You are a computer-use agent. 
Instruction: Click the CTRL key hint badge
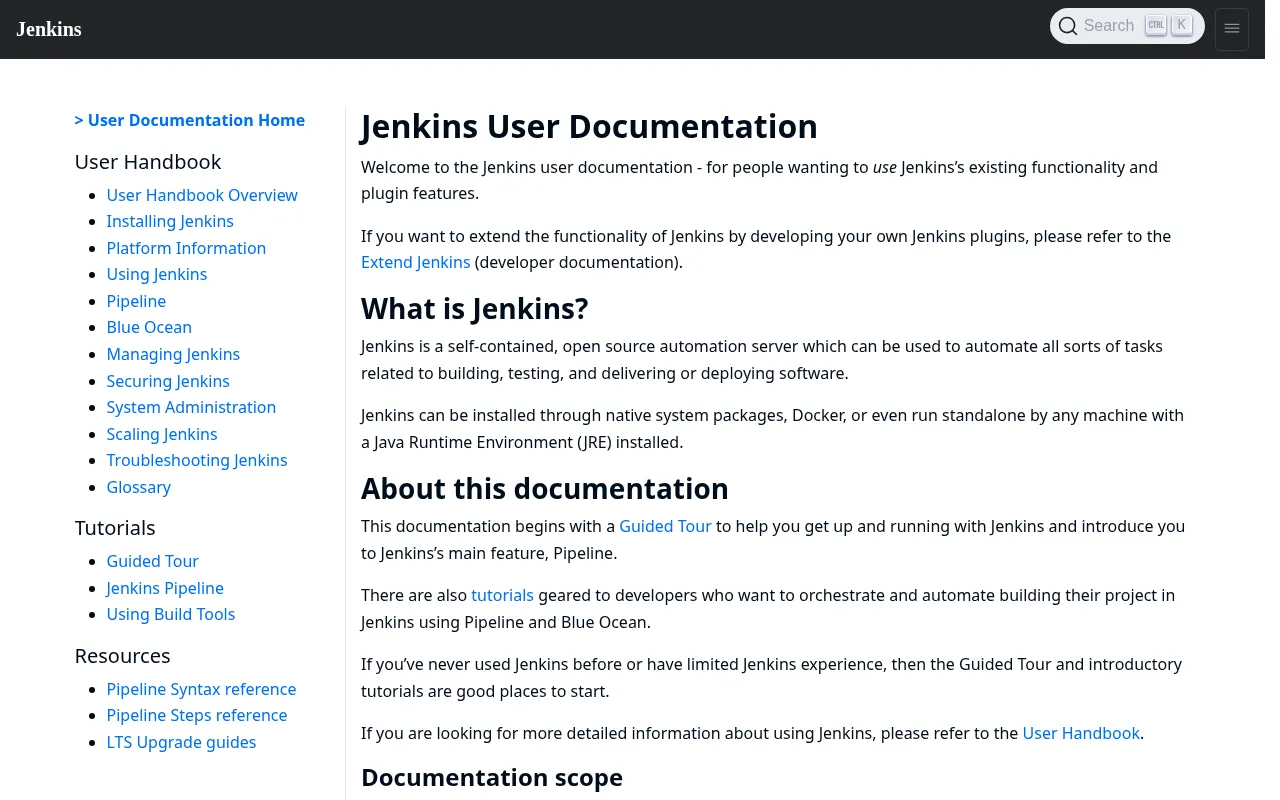[x=1156, y=25]
